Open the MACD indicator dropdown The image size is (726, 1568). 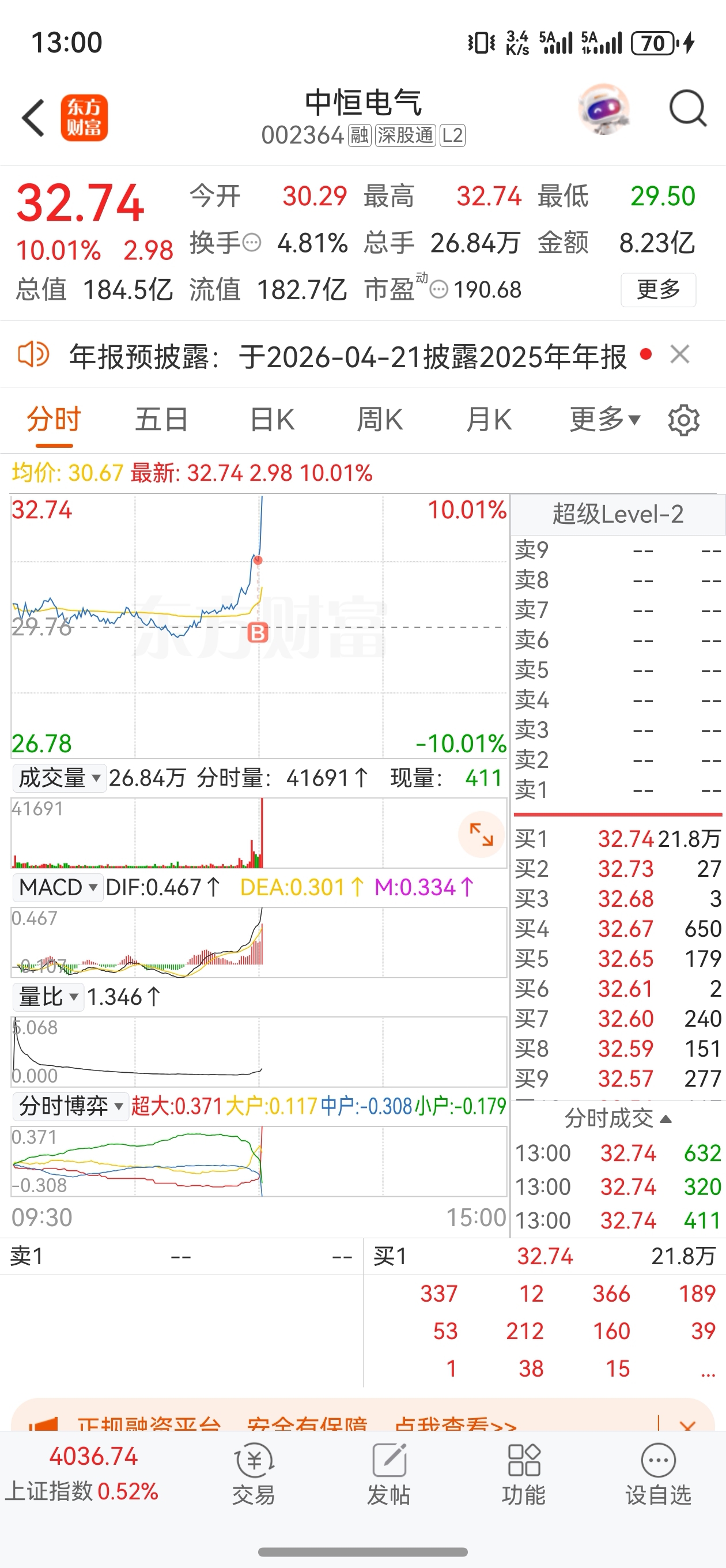[57, 888]
